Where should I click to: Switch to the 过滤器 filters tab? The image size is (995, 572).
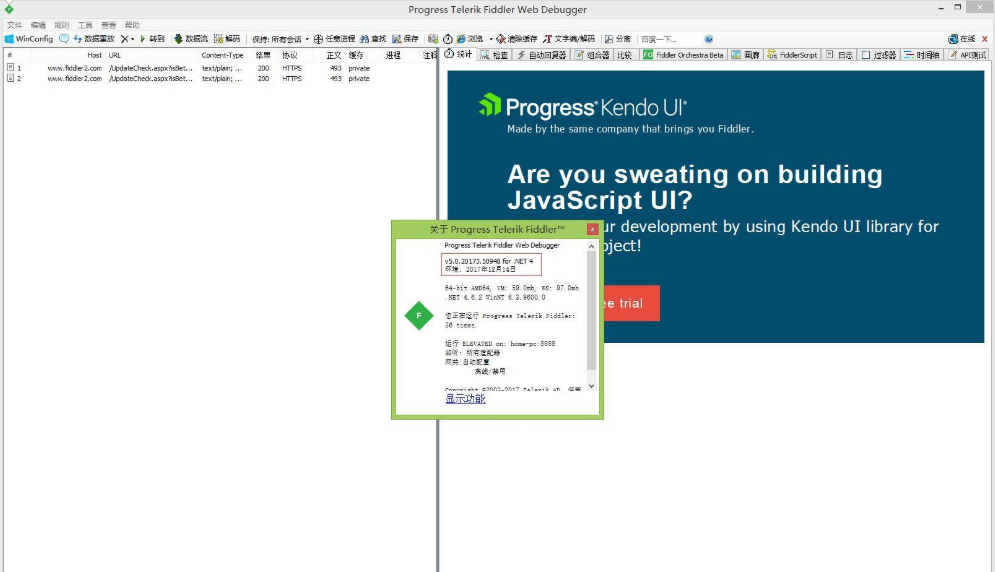coord(878,55)
